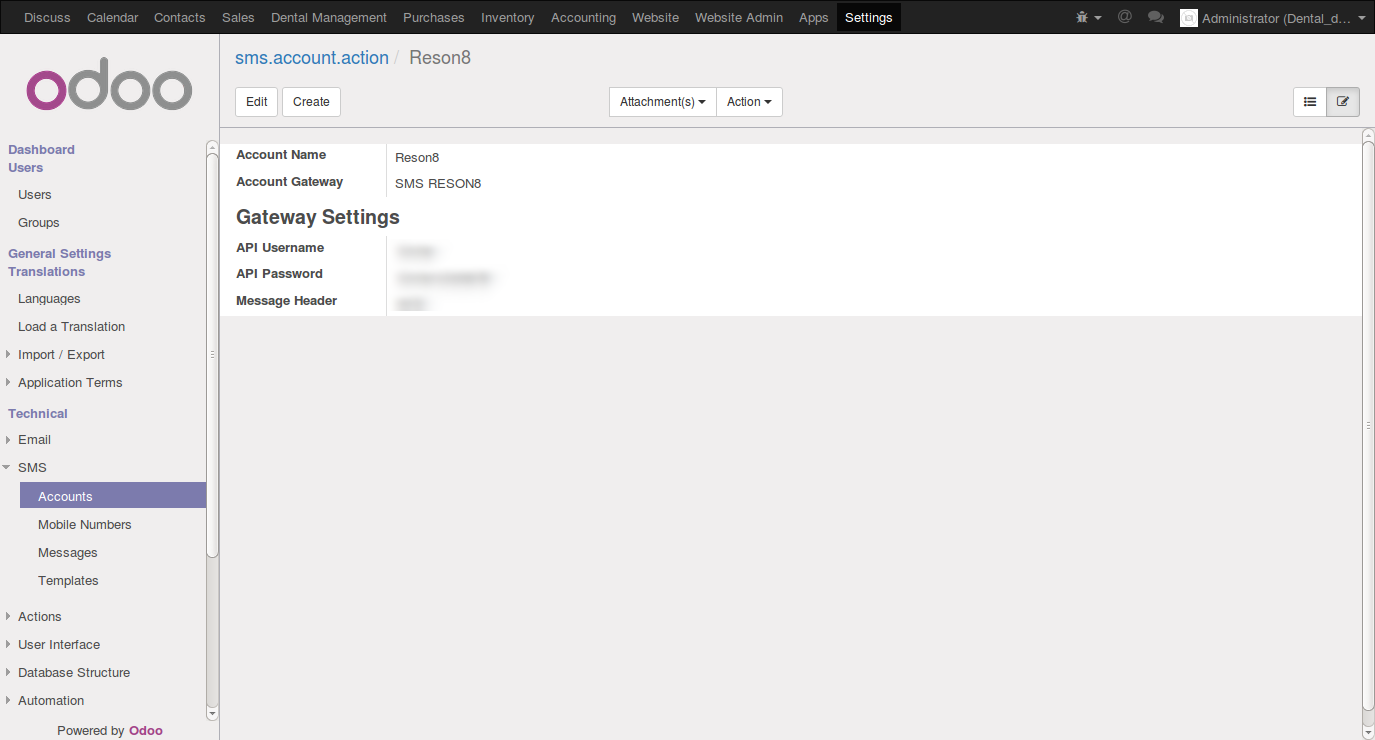Open the Calendar menu

click(x=112, y=17)
